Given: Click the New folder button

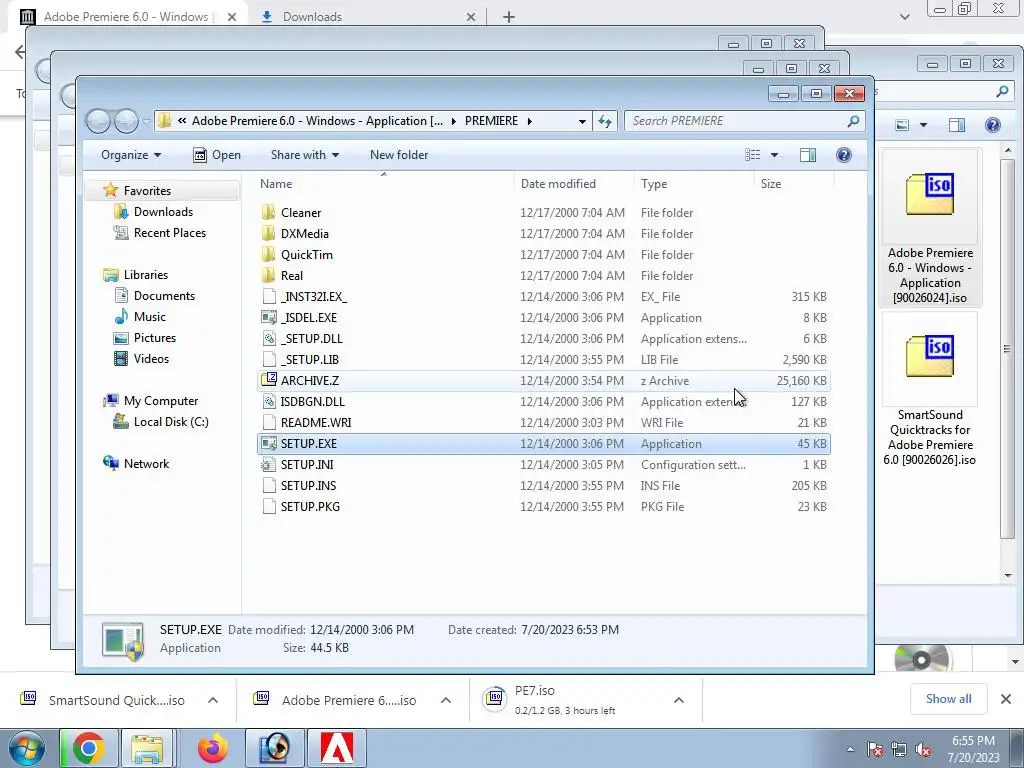Looking at the screenshot, I should pyautogui.click(x=399, y=155).
